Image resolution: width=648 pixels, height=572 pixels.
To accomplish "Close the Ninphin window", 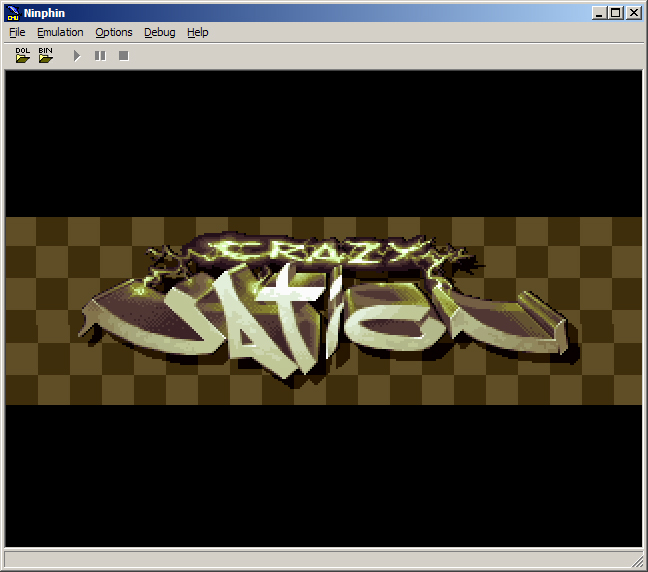I will pyautogui.click(x=634, y=13).
